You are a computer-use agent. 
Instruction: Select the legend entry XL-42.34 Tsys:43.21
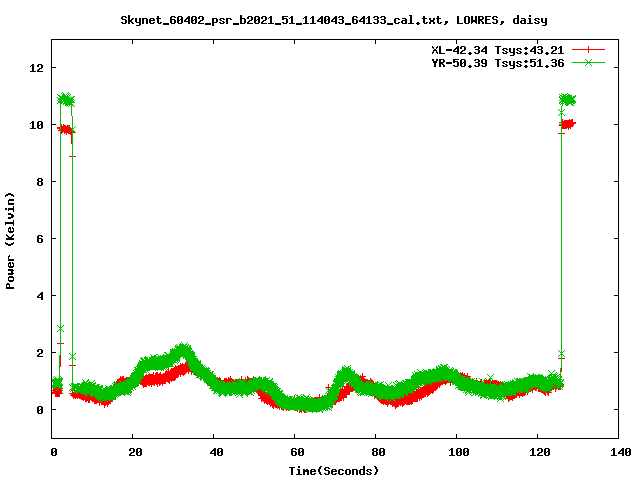coord(498,50)
